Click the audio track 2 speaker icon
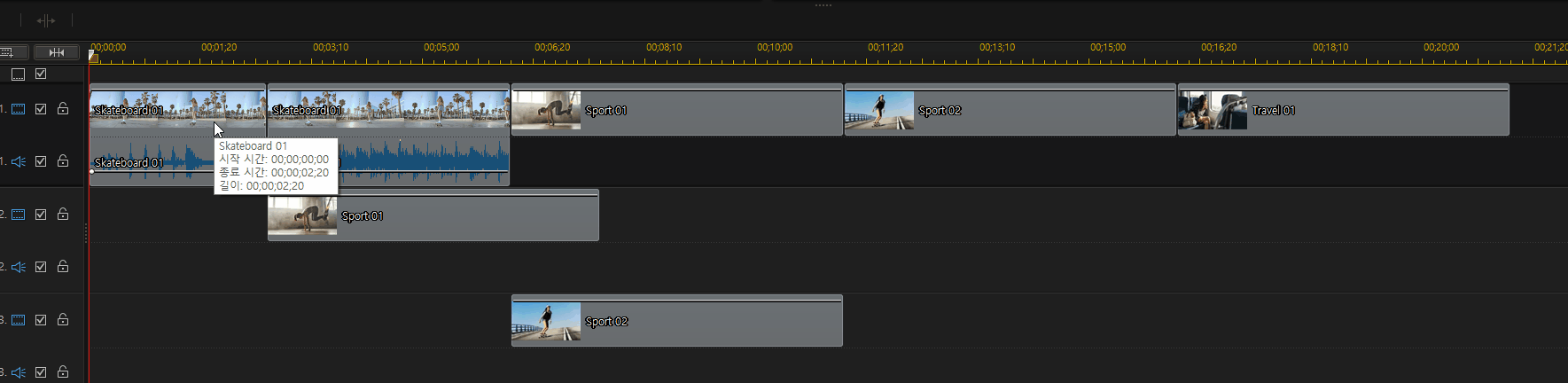1568x383 pixels. coord(18,267)
